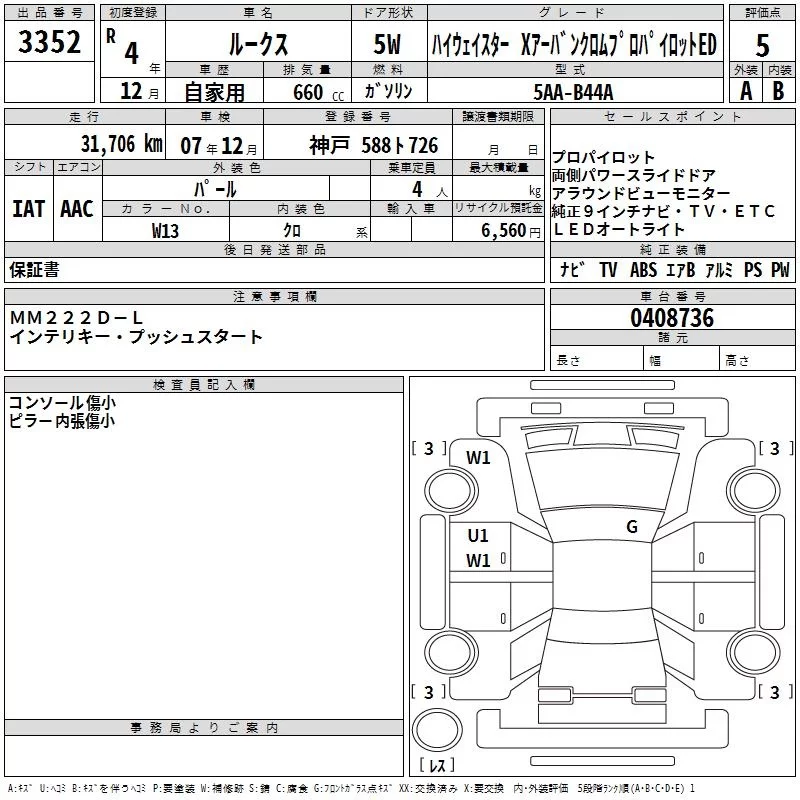Image resolution: width=800 pixels, height=800 pixels.
Task: Click the model code 5AA-B44A
Action: (x=573, y=92)
